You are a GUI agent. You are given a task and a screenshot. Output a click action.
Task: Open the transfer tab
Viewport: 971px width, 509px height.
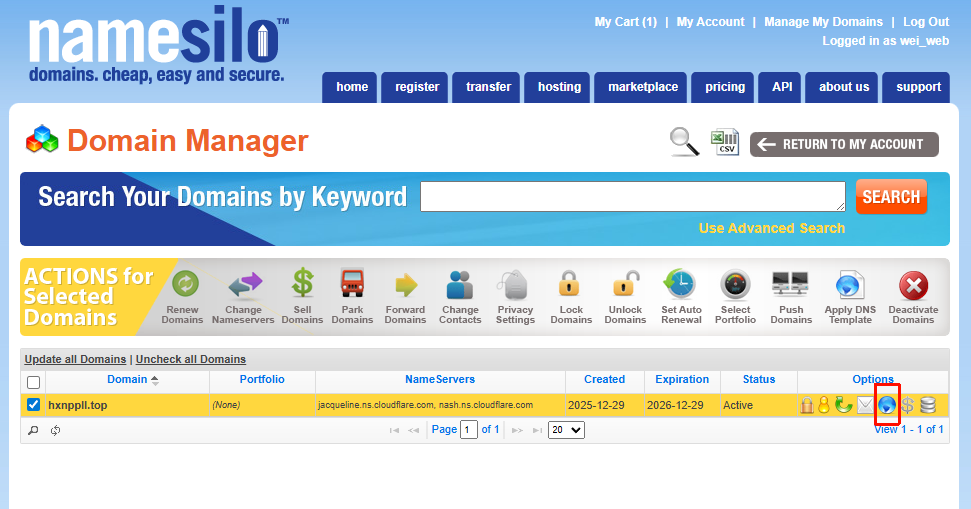(x=486, y=87)
